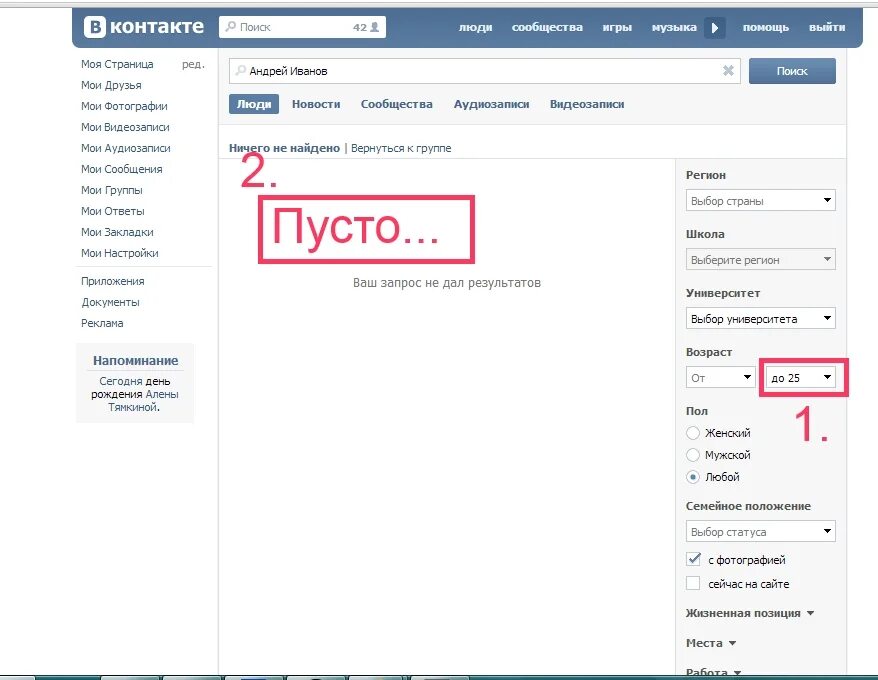Screen dimensions: 878x680
Task: Open Приложения in sidebar
Action: [113, 281]
